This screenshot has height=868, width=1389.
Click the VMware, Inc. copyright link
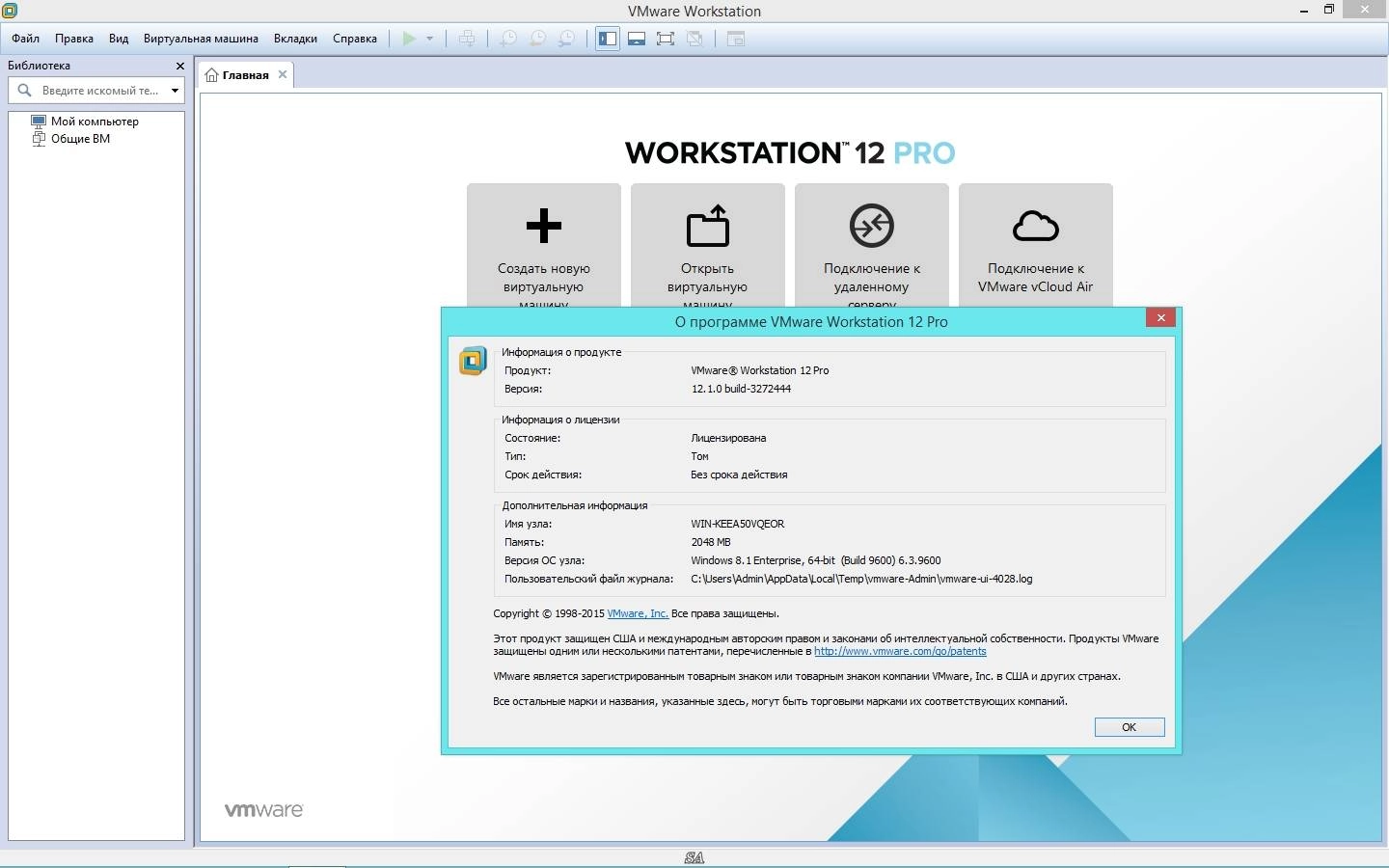(x=638, y=613)
